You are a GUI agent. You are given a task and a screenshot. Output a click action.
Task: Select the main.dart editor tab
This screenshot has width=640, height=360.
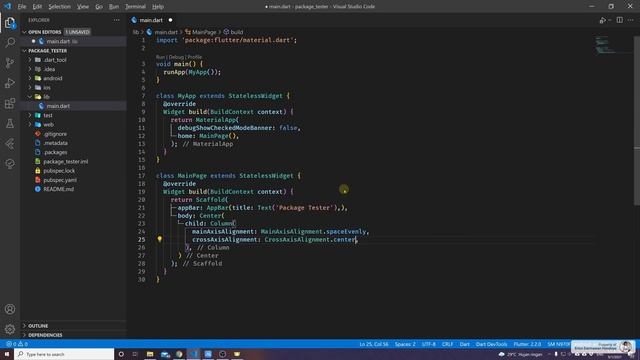(151, 20)
